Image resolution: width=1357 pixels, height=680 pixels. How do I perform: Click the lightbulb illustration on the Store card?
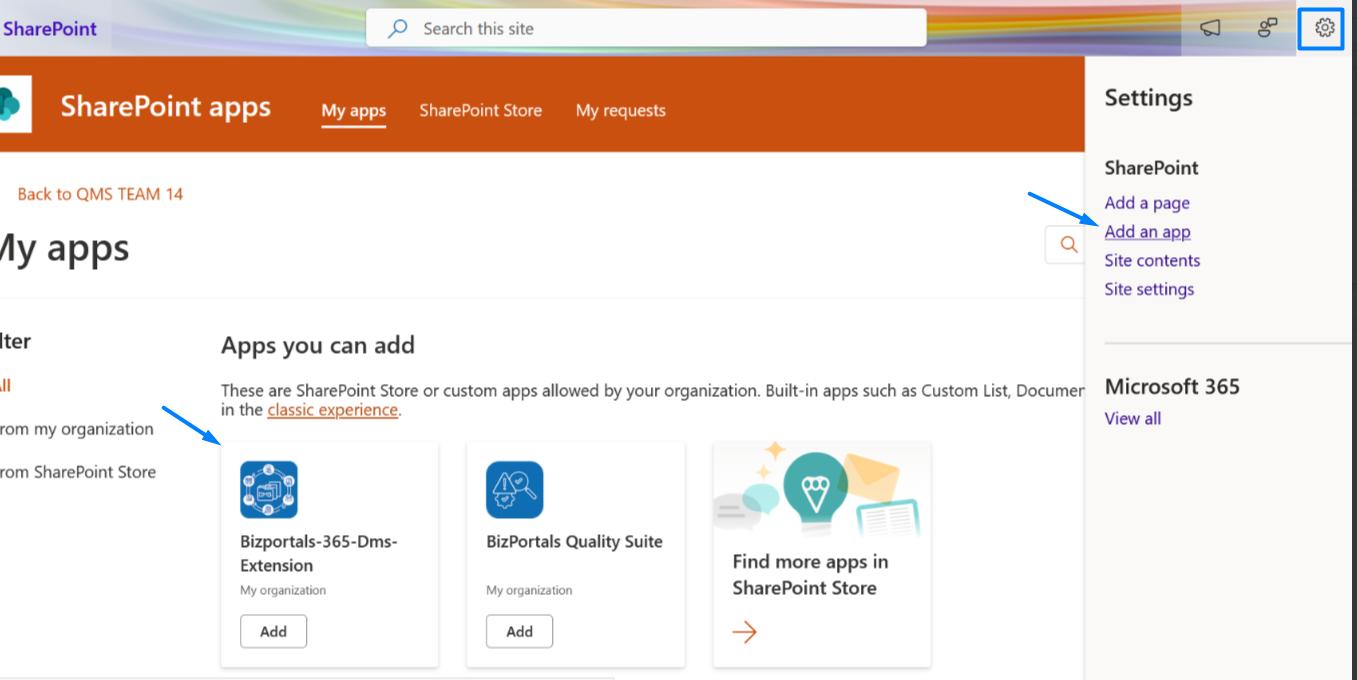pos(816,487)
